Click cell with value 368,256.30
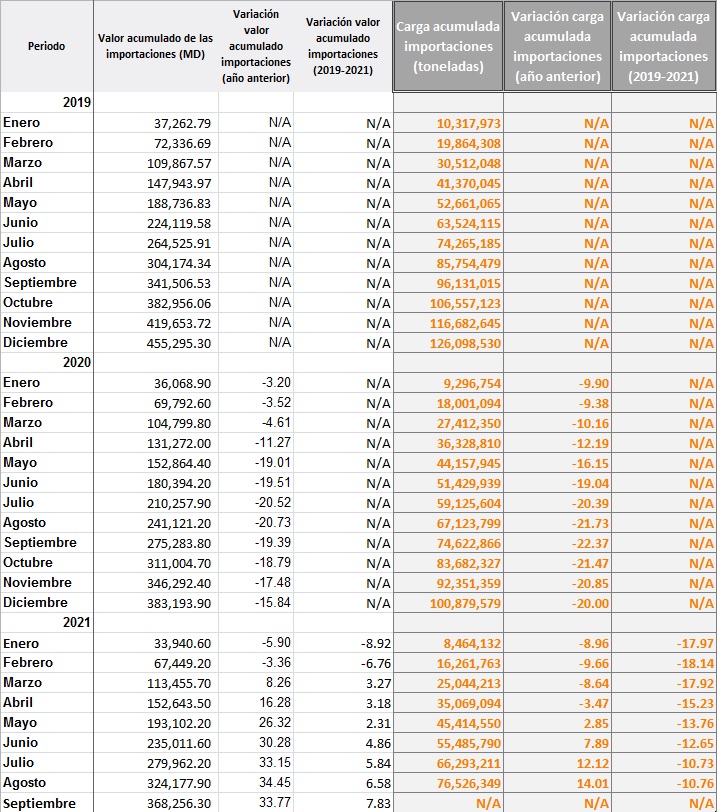 pyautogui.click(x=156, y=803)
